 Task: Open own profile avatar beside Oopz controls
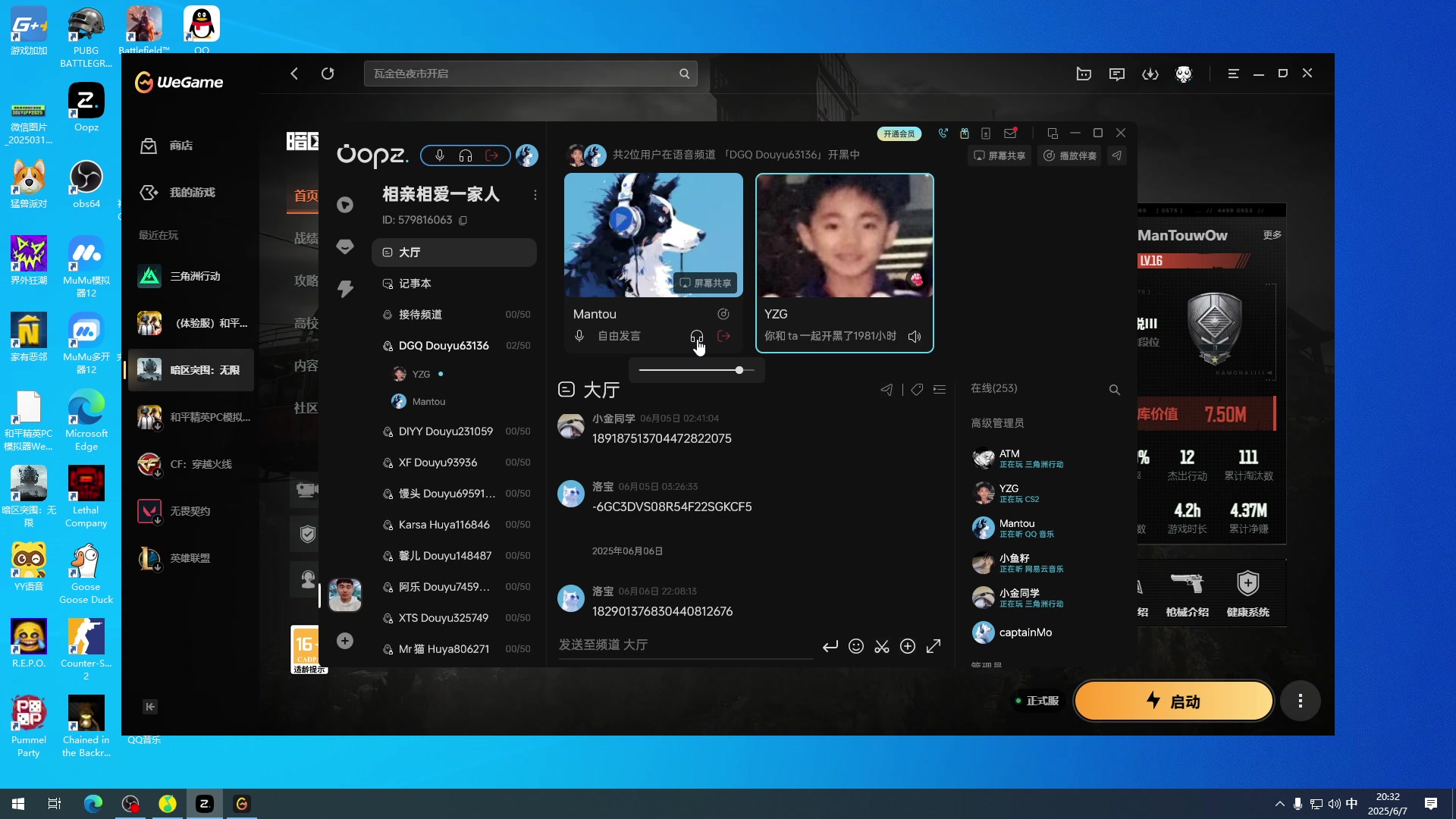[x=527, y=155]
